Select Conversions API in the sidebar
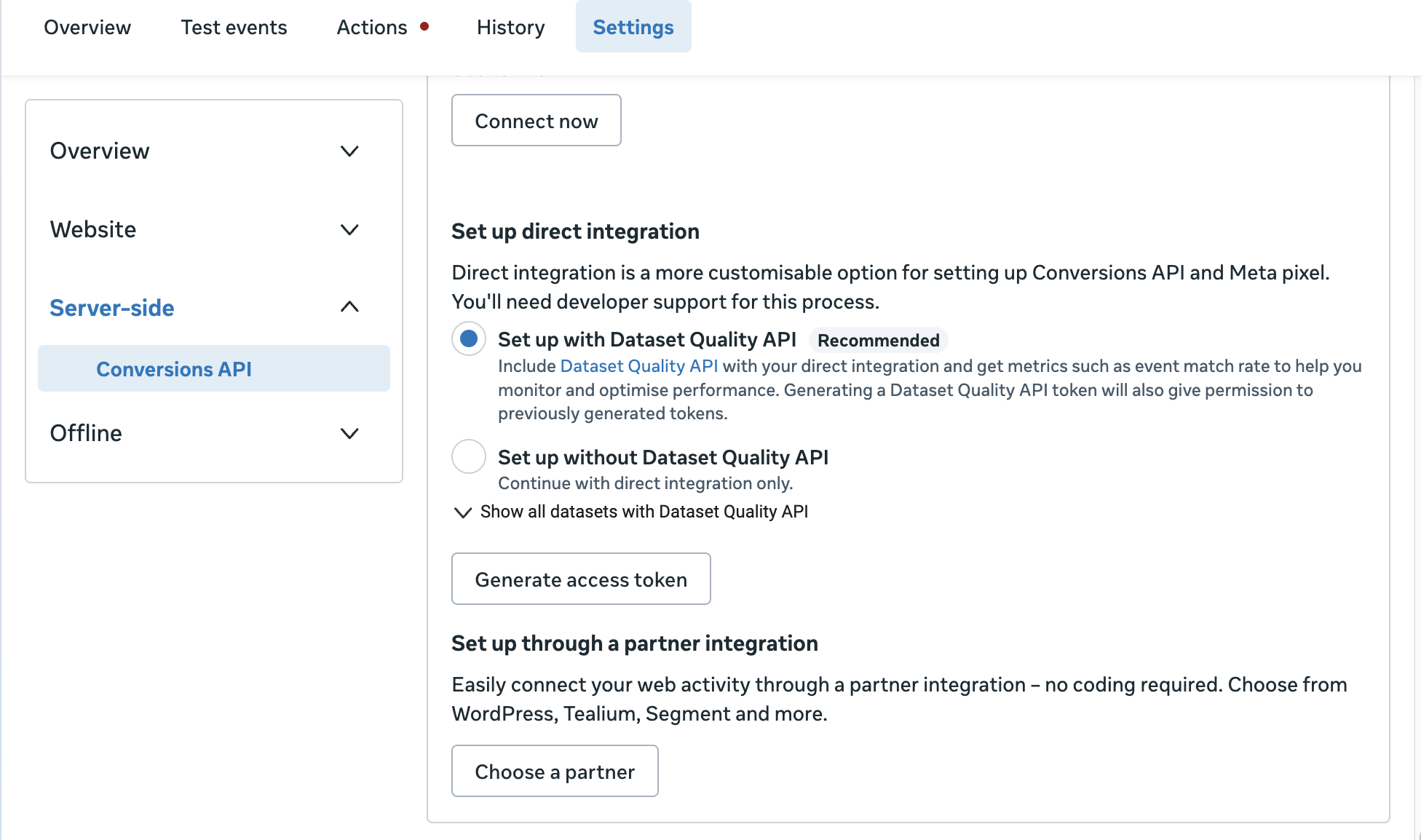1421x840 pixels. (x=214, y=368)
